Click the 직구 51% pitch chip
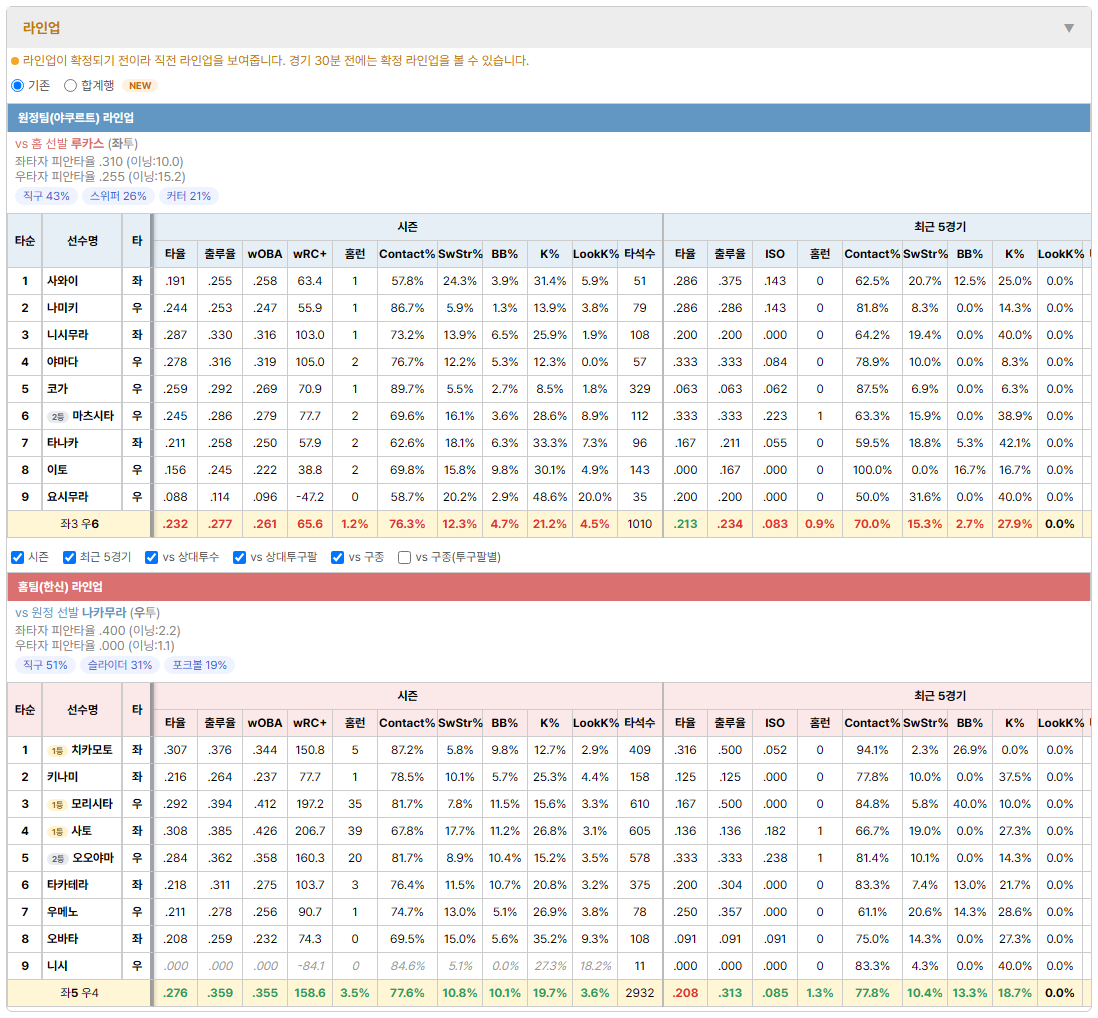This screenshot has height=1018, width=1098. [46, 665]
